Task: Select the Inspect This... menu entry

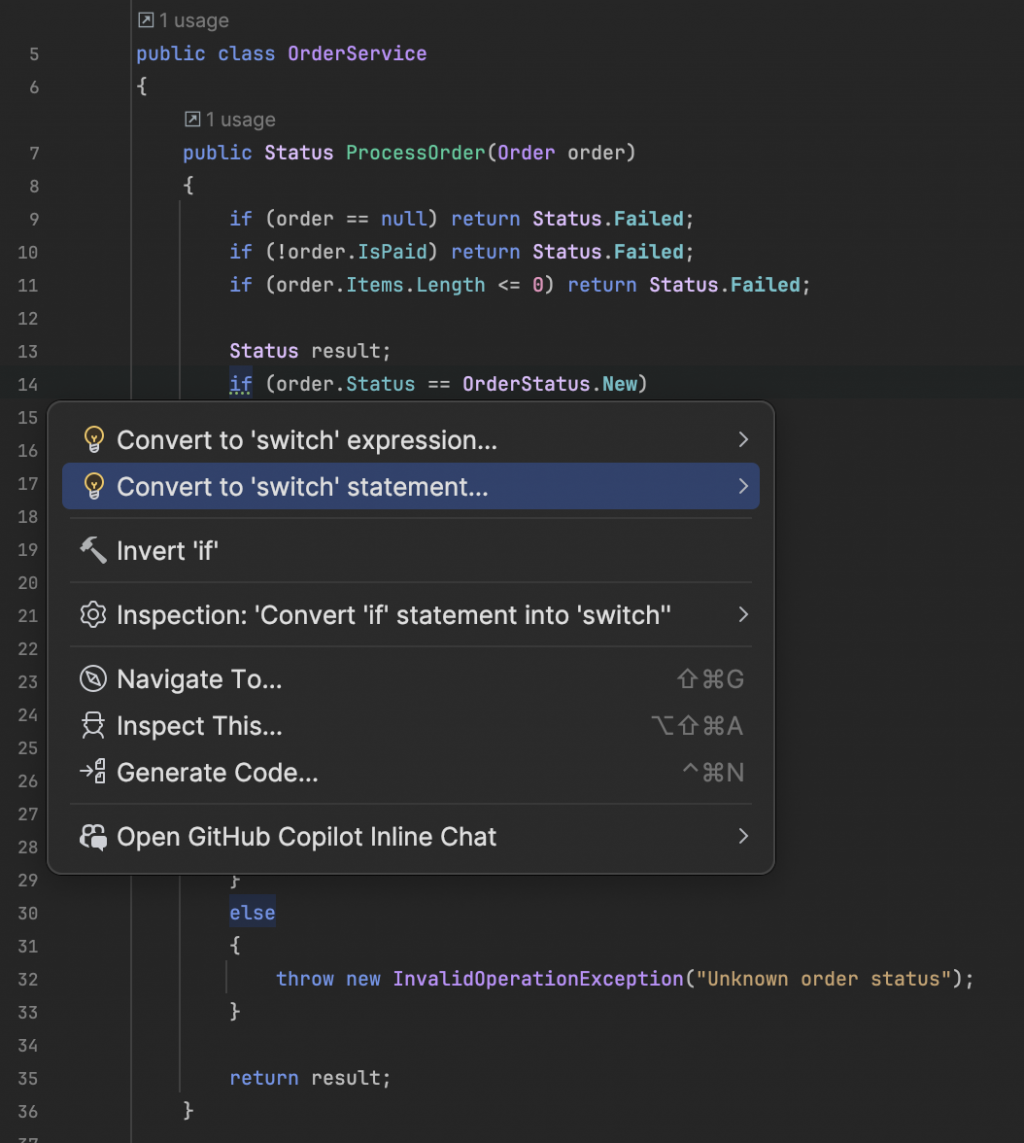Action: [x=199, y=726]
